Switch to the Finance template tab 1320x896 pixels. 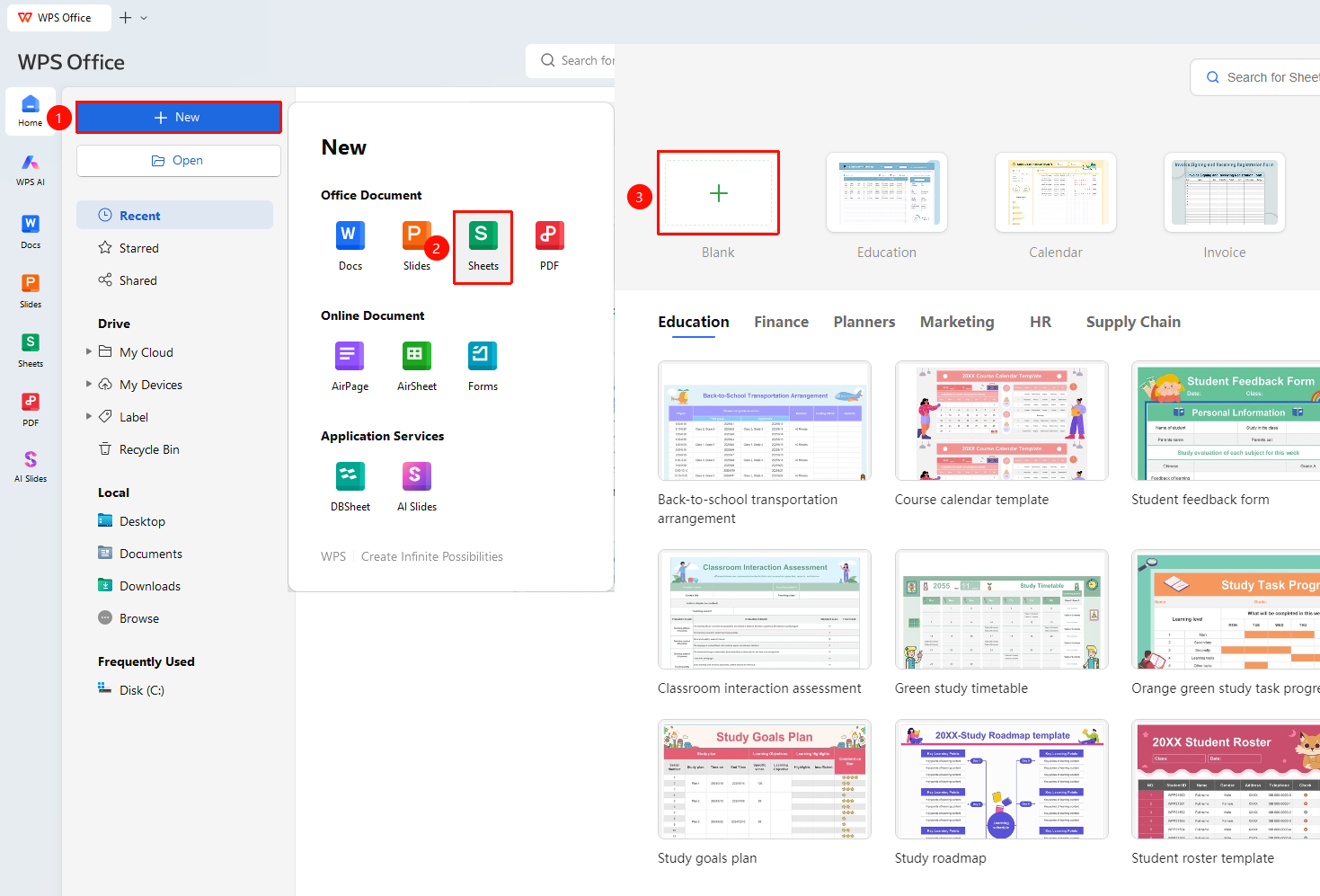[x=781, y=322]
